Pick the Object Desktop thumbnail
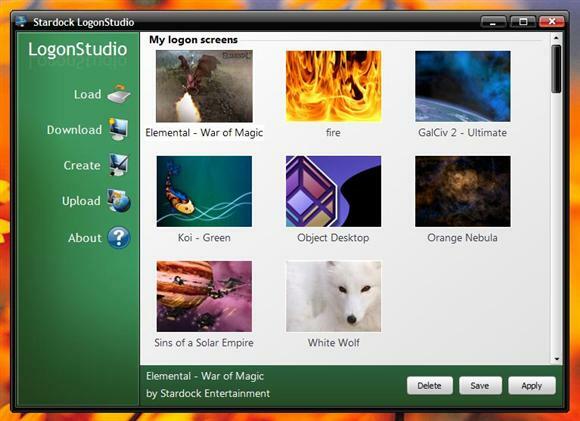Image resolution: width=580 pixels, height=421 pixels. point(333,191)
